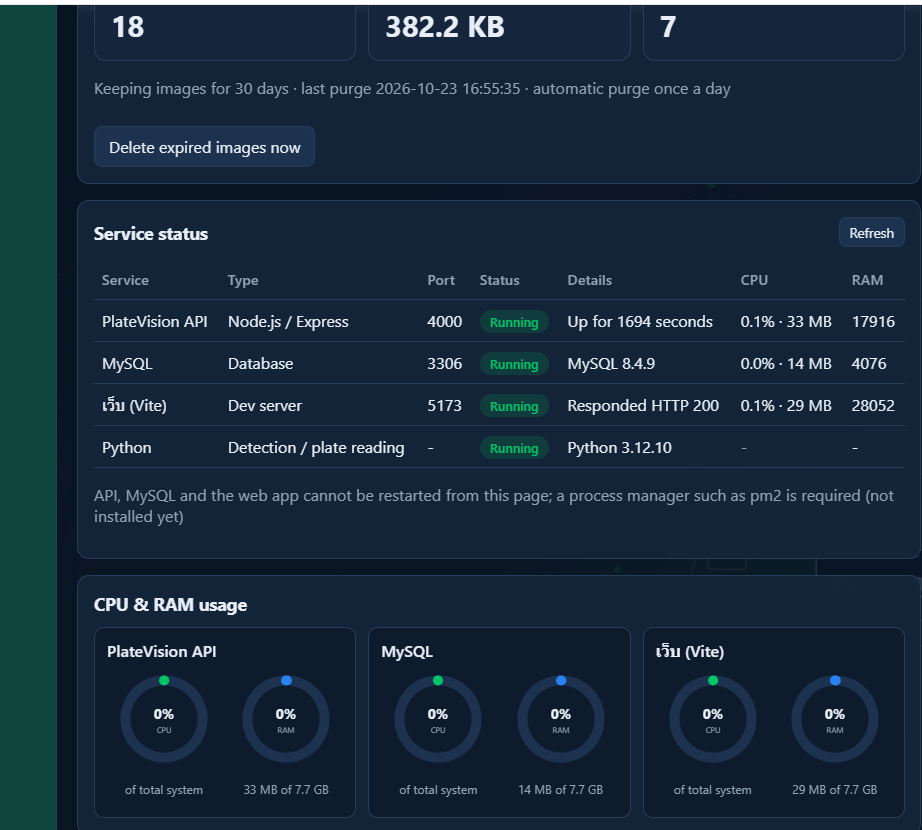The image size is (922, 830).
Task: Click the "Dev server" type cell
Action: click(265, 406)
